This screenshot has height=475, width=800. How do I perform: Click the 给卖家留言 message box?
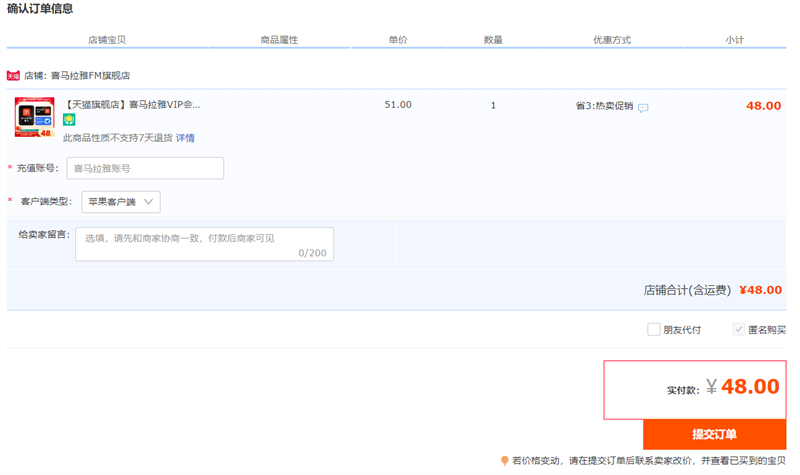coord(204,244)
